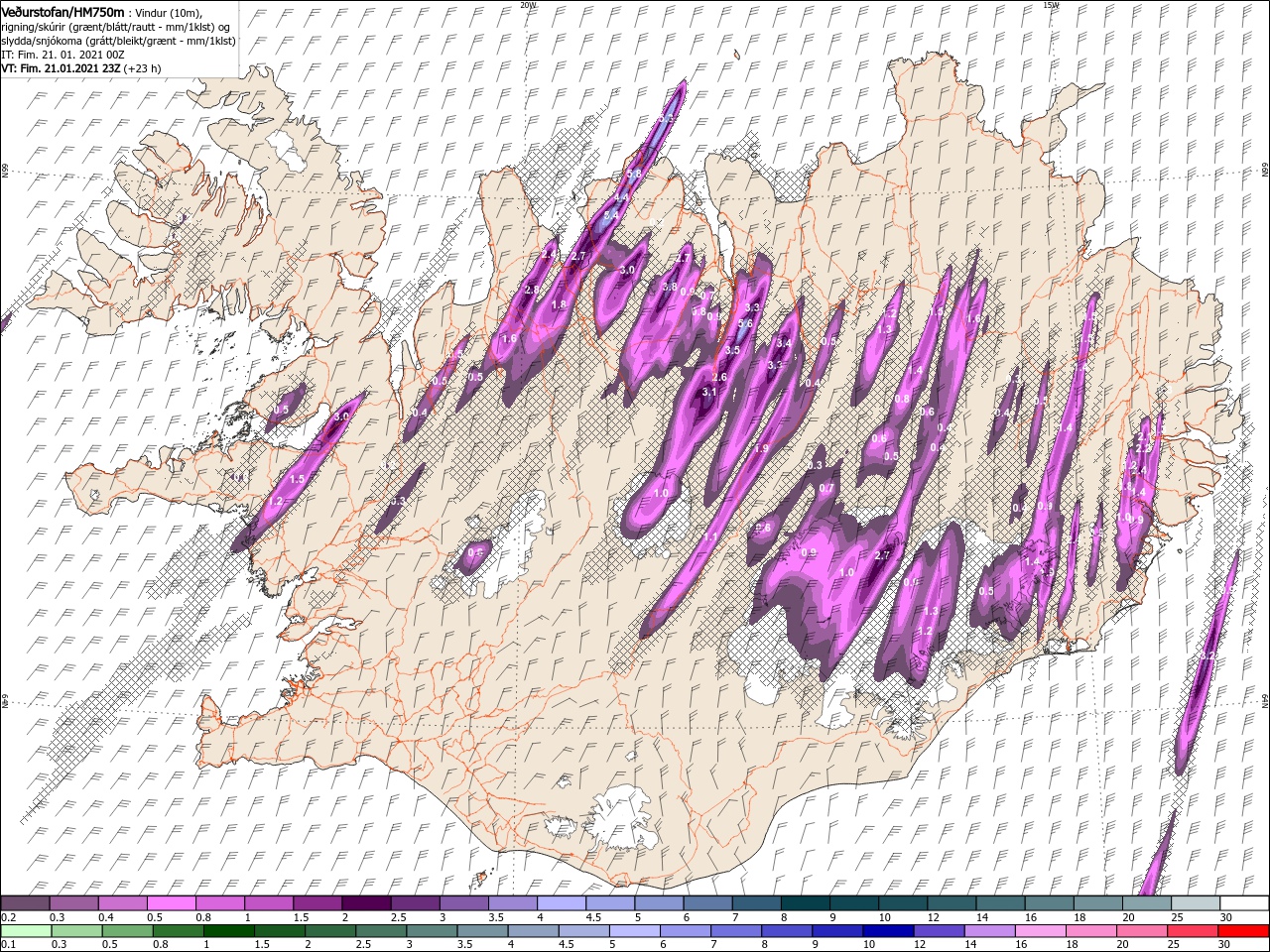The height and width of the screenshot is (952, 1270).
Task: Click the 5.4 precipitation value on the map
Action: tap(611, 214)
